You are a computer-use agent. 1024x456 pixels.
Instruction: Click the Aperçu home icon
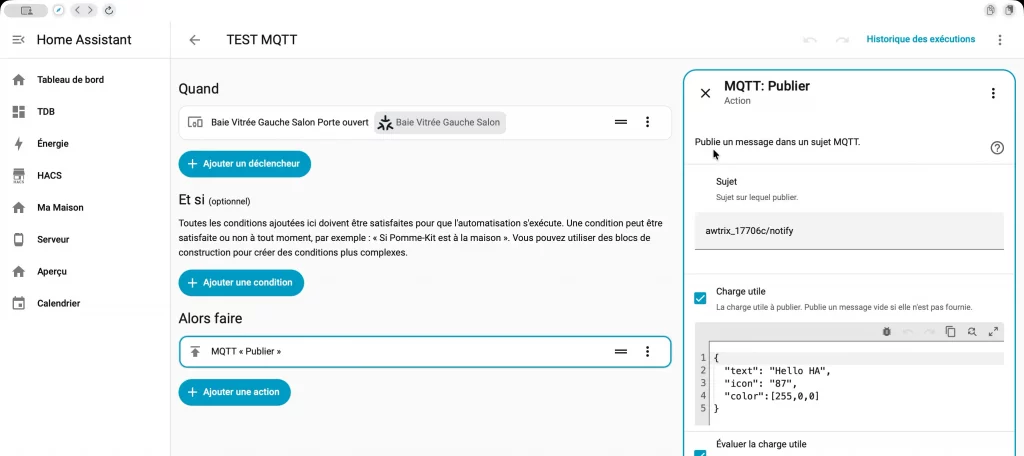click(x=19, y=271)
